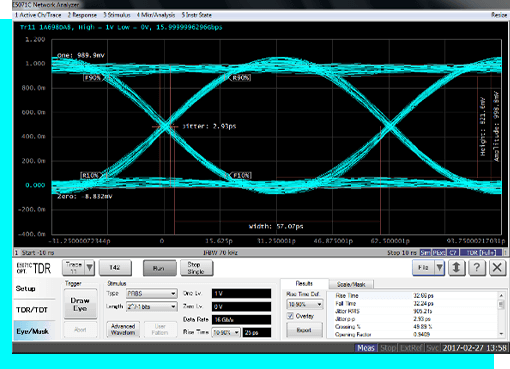The image size is (510, 369).
Task: Open the Trace 11 dropdown arrow
Action: click(89, 268)
